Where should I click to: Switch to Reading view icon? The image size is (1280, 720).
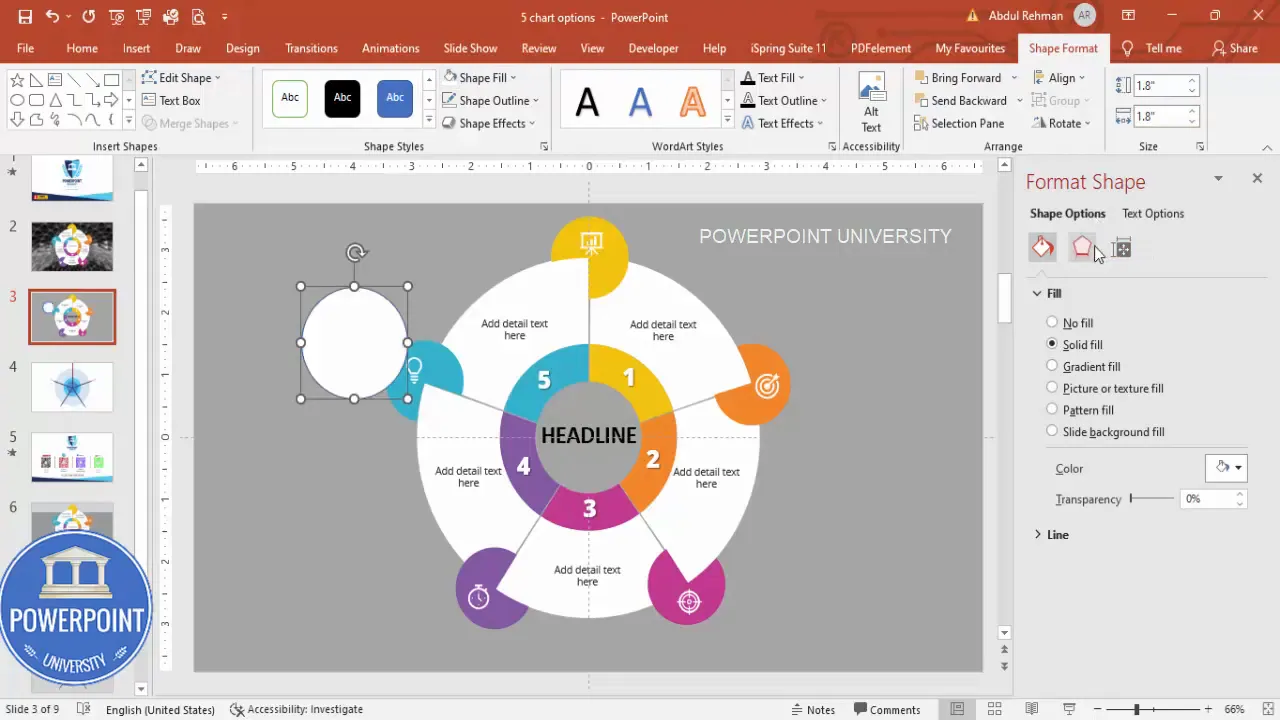[x=1033, y=709]
